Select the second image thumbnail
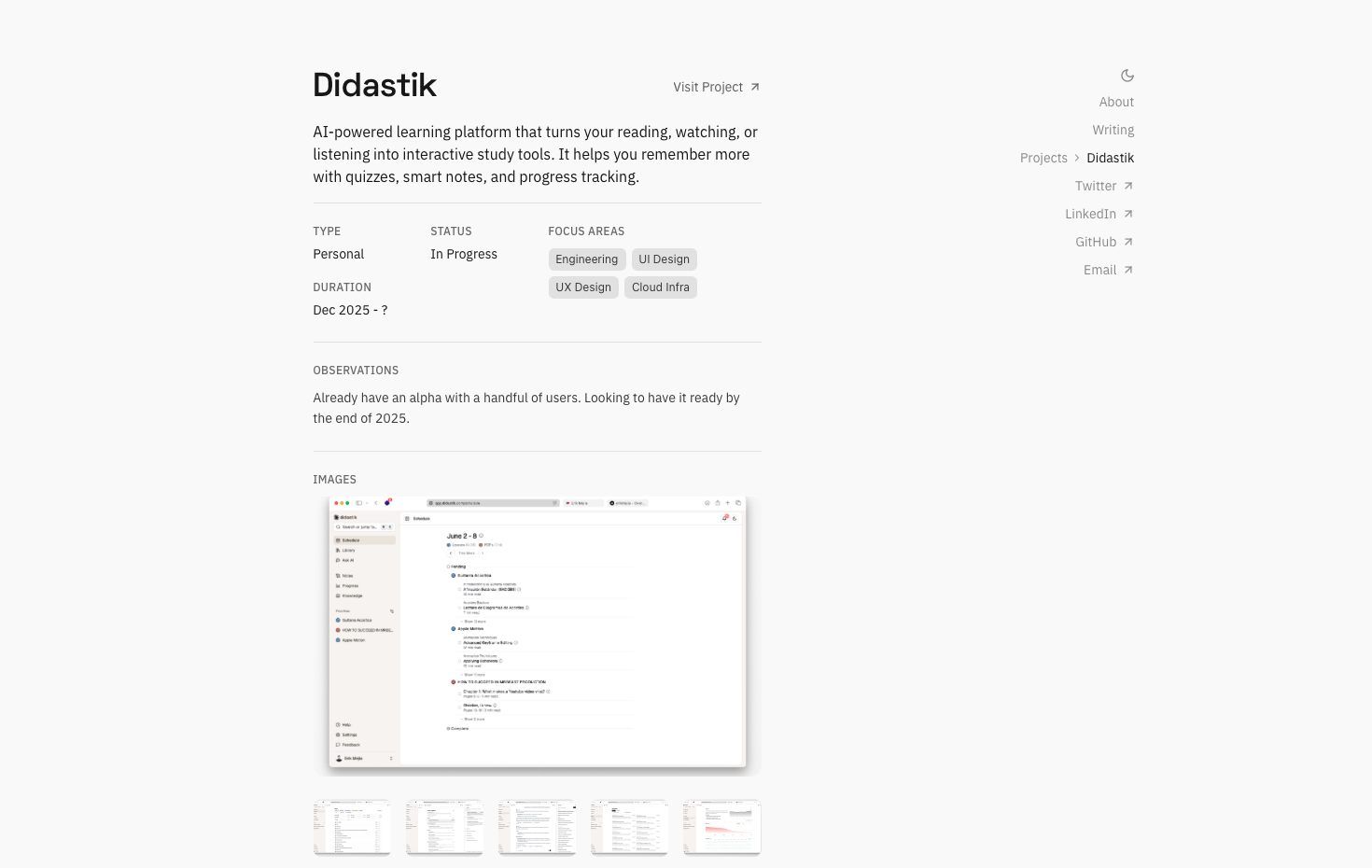1372x868 pixels. tap(444, 827)
